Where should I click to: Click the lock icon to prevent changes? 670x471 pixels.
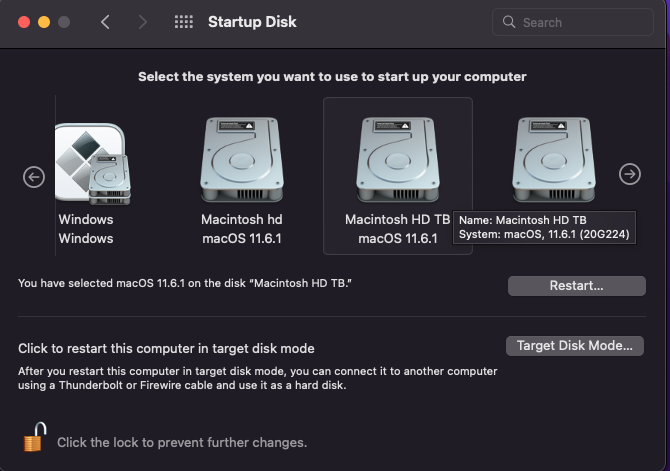pyautogui.click(x=35, y=438)
